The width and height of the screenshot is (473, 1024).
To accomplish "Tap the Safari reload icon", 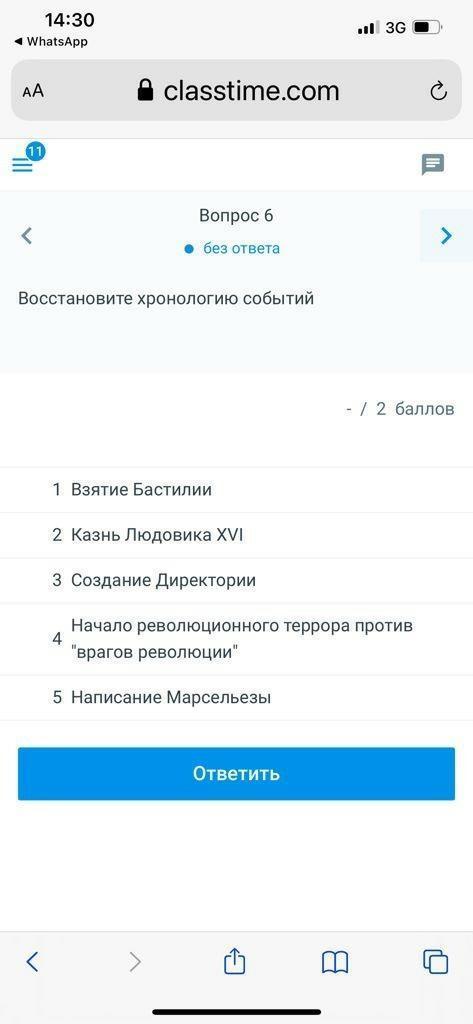I will click(x=438, y=91).
